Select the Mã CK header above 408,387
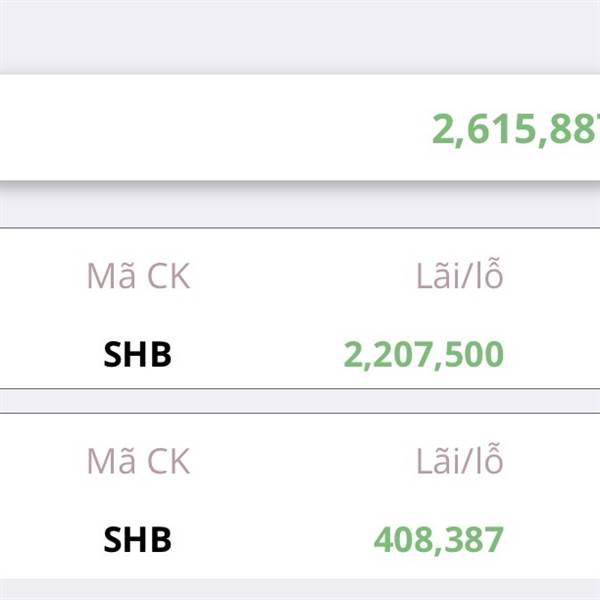The height and width of the screenshot is (600, 600). coord(138,461)
